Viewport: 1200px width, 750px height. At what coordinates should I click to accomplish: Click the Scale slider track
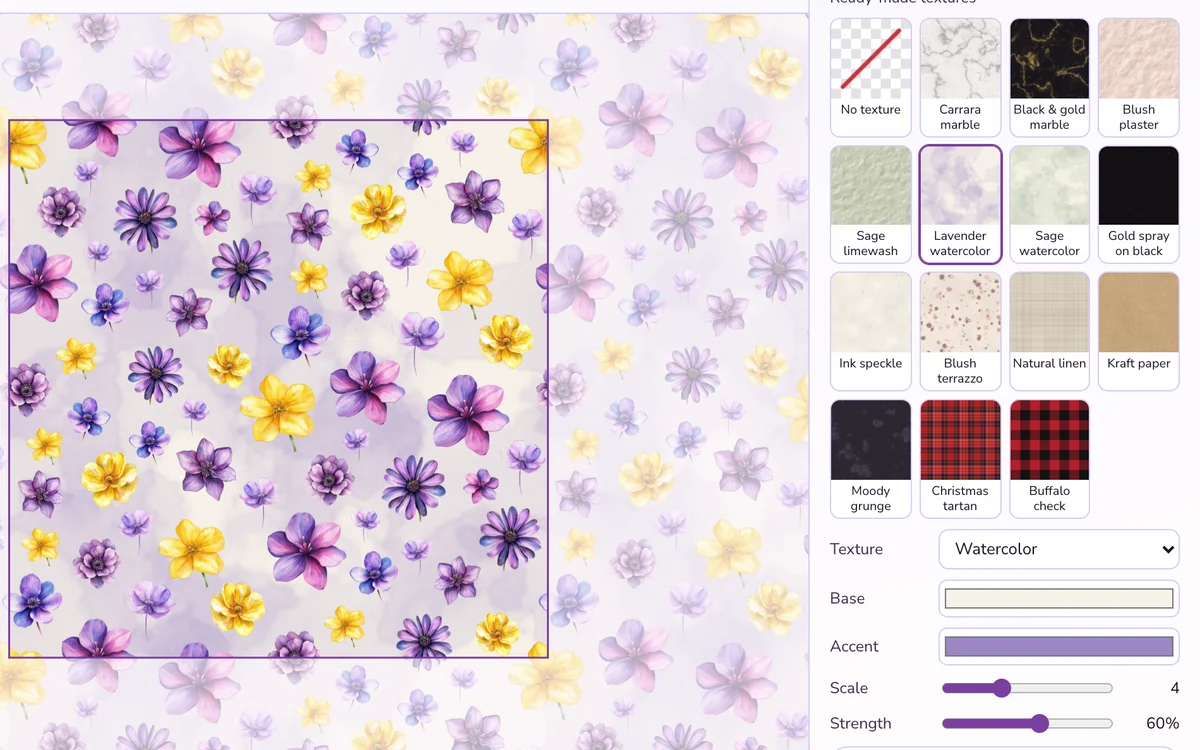pyautogui.click(x=1027, y=688)
